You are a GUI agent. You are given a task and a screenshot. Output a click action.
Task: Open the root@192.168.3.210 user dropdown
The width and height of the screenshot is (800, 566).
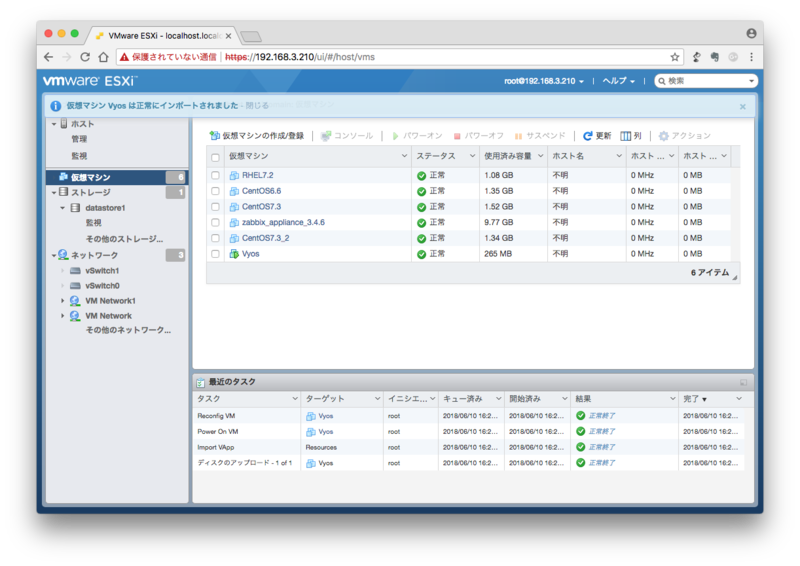(544, 81)
